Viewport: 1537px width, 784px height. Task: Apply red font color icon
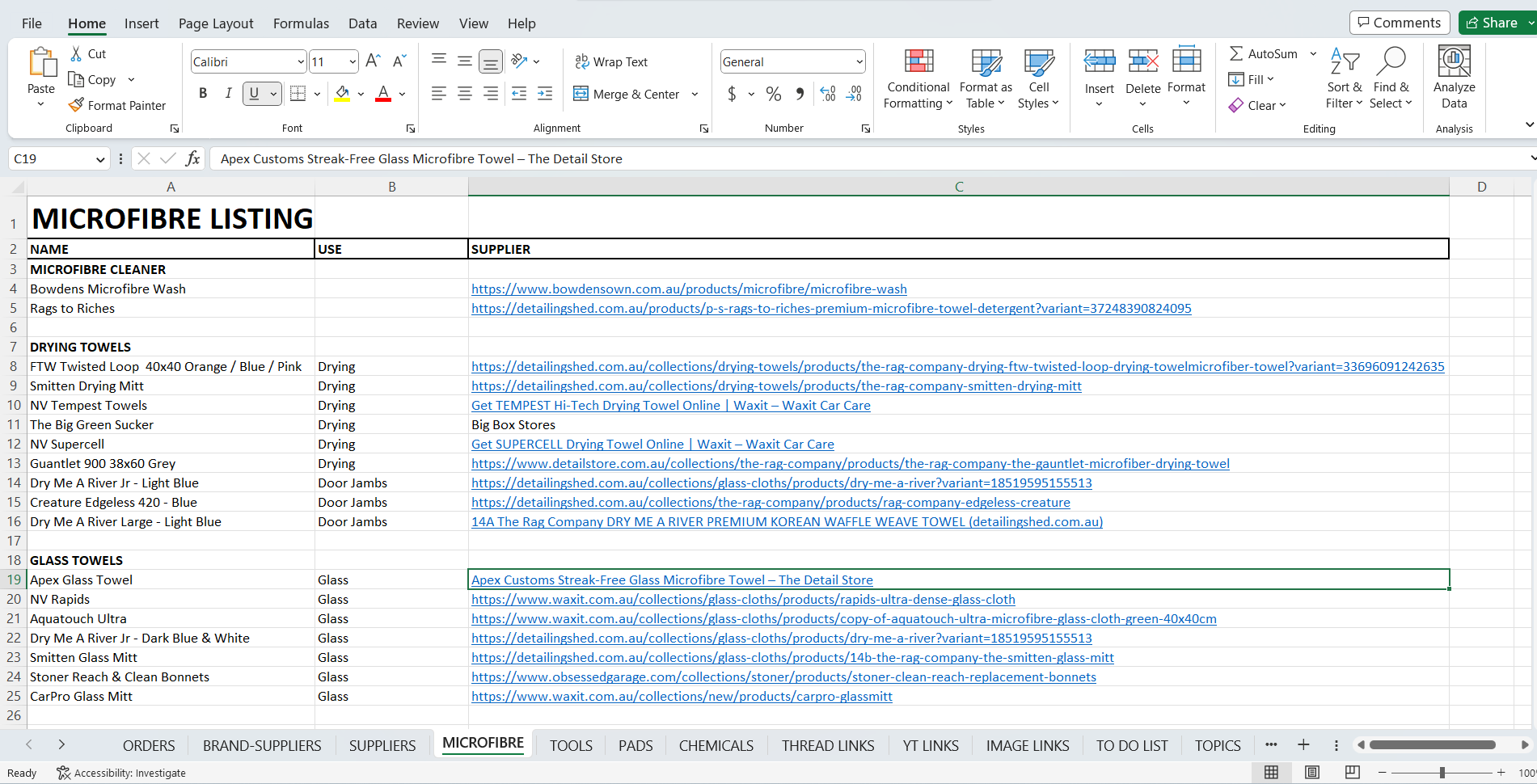[383, 94]
